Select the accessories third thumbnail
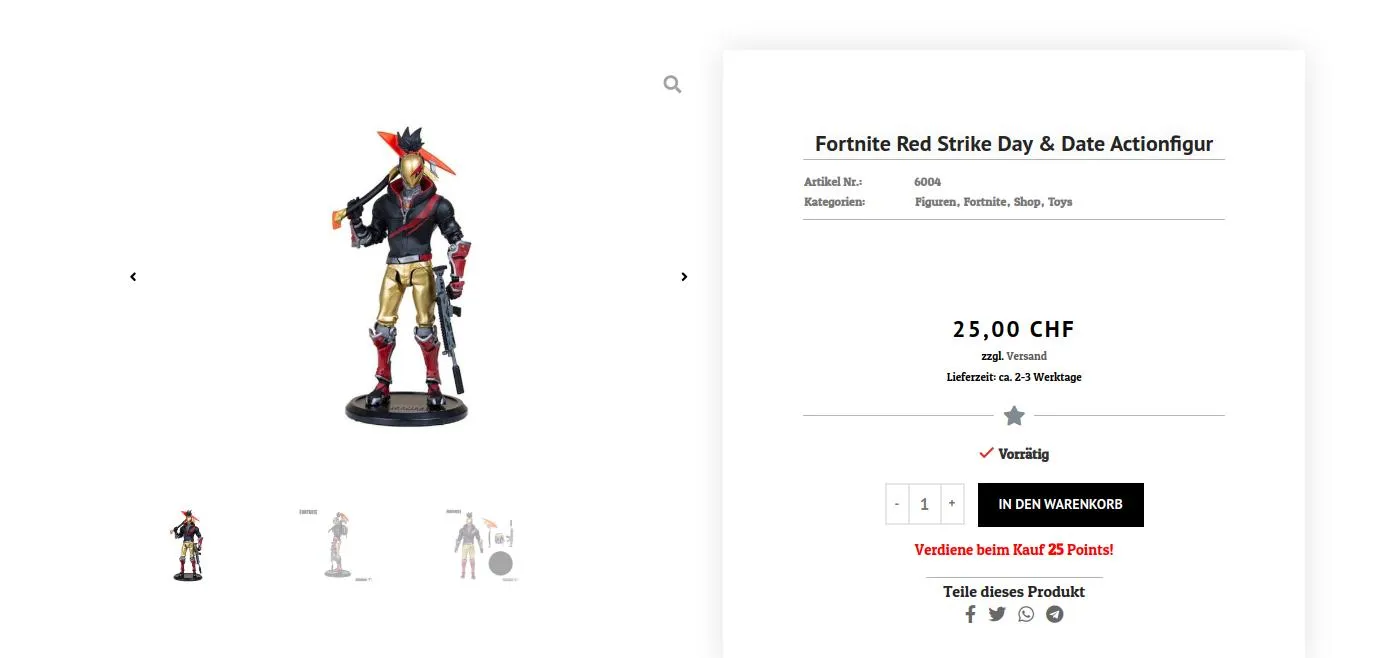Screen dimensions: 1398x658 click(x=483, y=545)
